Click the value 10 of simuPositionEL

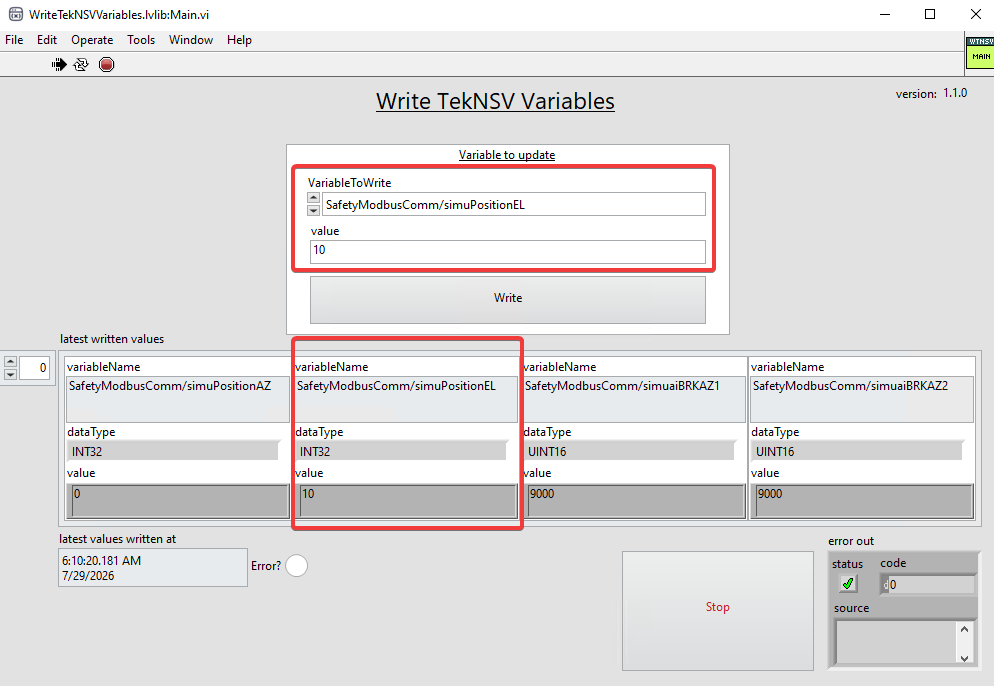pyautogui.click(x=406, y=501)
